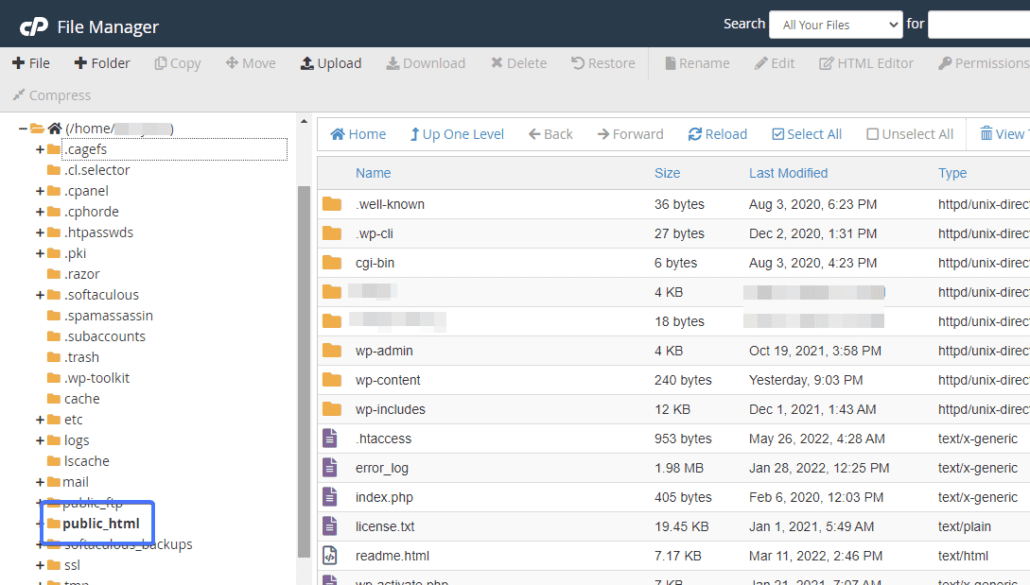The image size is (1030, 585).
Task: Create a new file with + File
Action: 31,63
